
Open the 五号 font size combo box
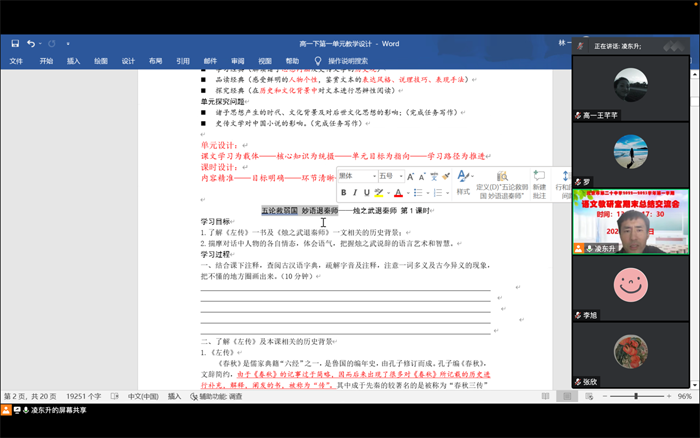(x=391, y=176)
